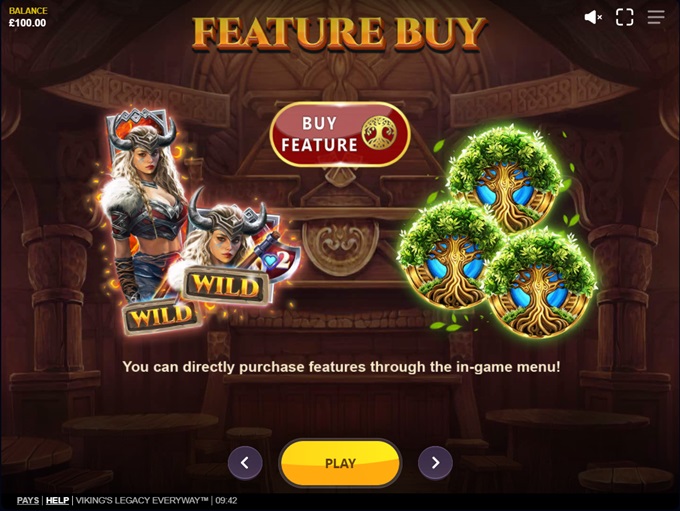Open the hamburger menu
Viewport: 680px width, 511px height.
click(x=656, y=17)
